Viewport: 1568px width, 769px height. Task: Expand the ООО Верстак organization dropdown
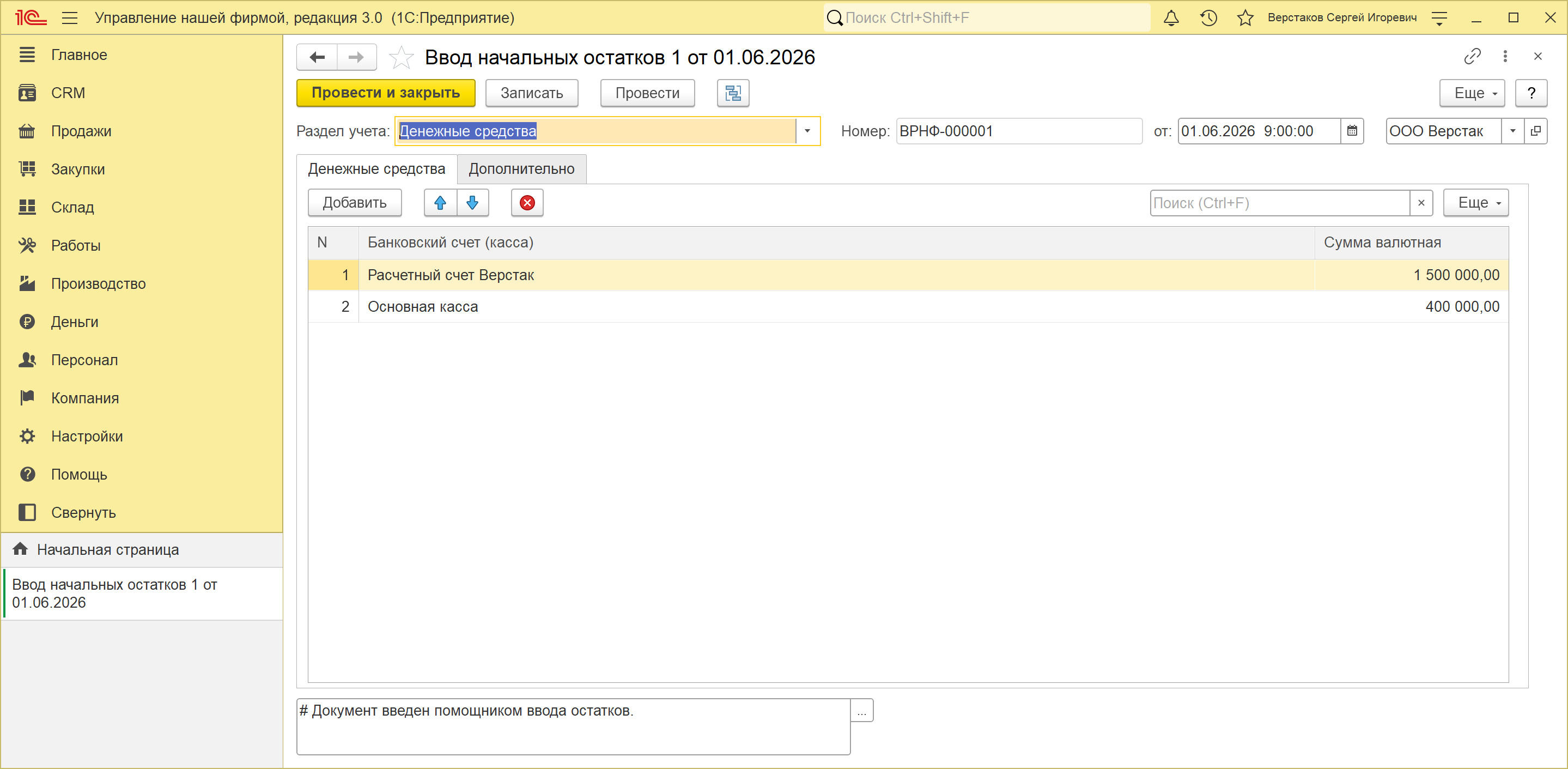1512,131
